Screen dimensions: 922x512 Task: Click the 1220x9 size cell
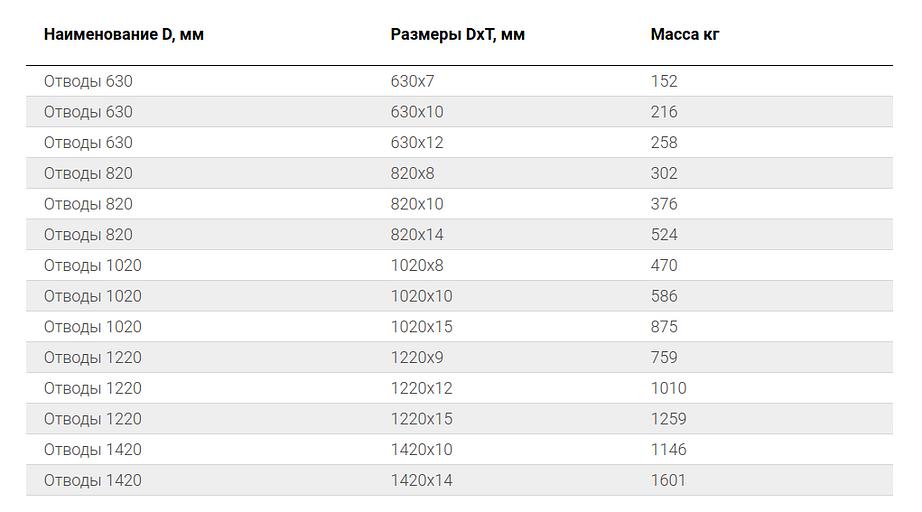coord(417,358)
